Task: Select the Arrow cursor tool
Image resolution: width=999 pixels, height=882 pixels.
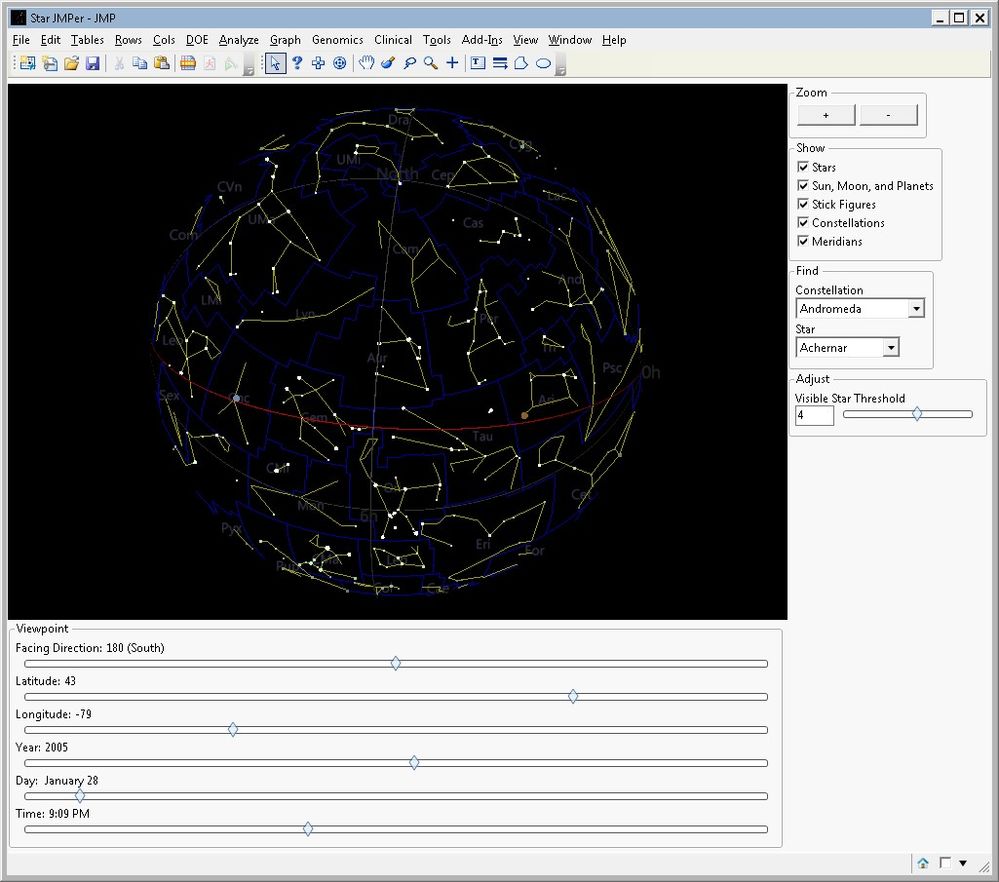Action: point(275,63)
